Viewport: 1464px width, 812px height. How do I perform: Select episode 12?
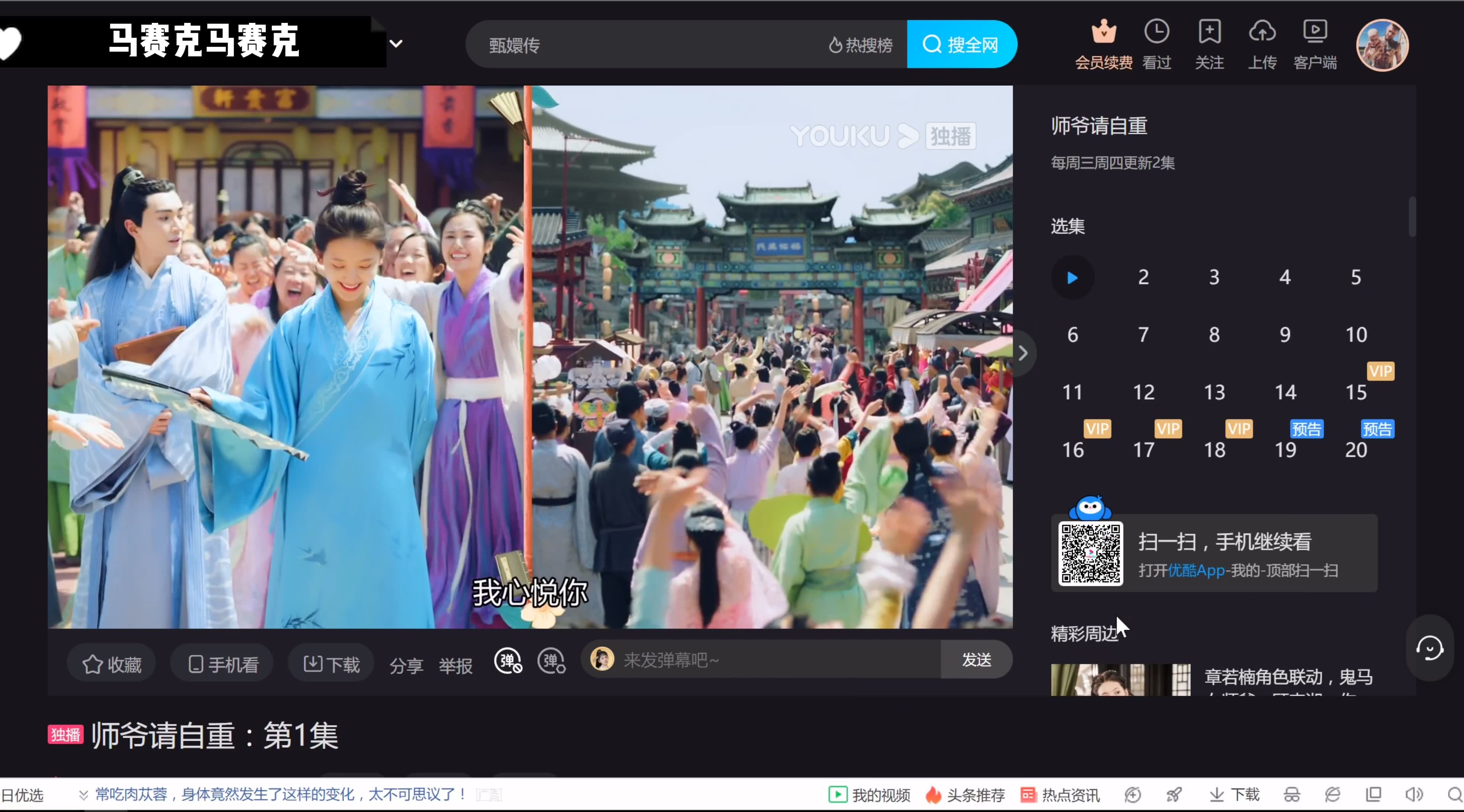click(1143, 393)
